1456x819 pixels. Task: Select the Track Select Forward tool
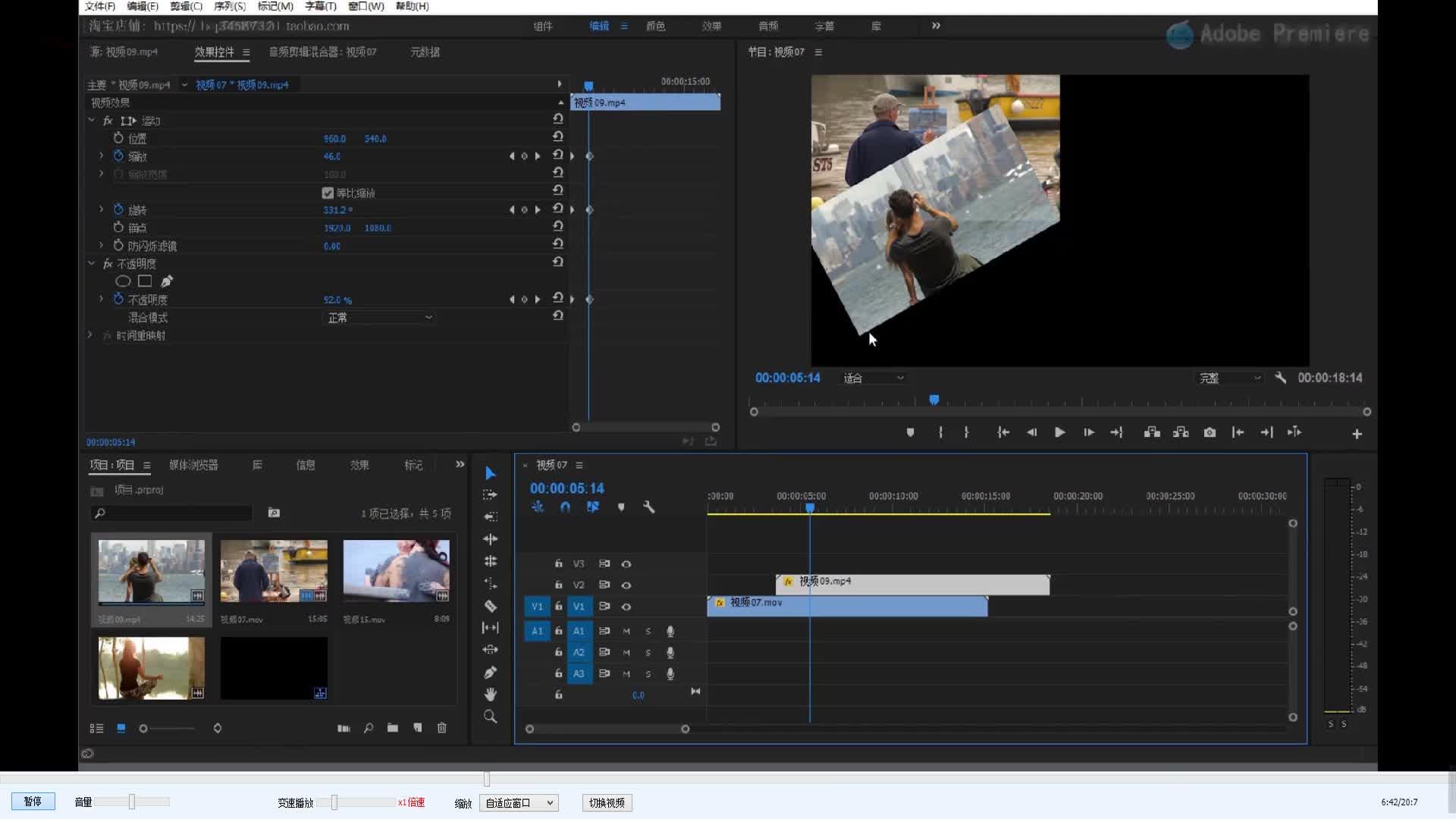[490, 494]
